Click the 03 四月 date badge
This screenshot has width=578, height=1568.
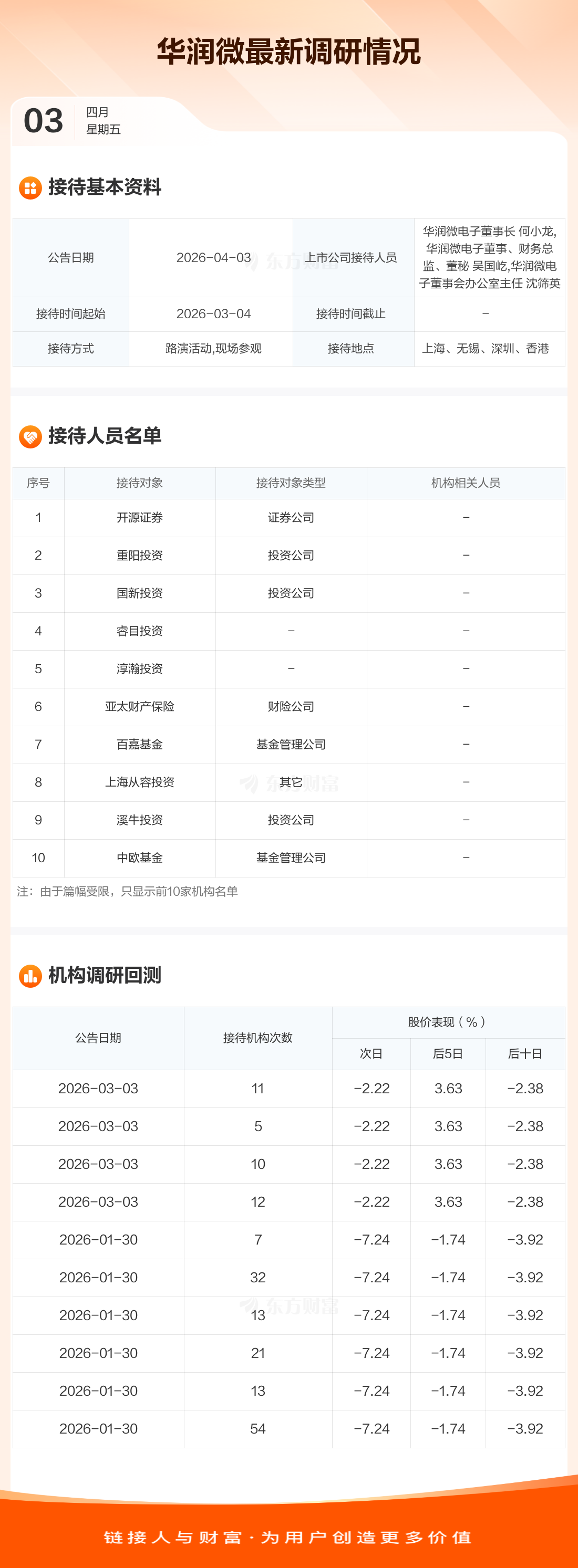(x=72, y=121)
